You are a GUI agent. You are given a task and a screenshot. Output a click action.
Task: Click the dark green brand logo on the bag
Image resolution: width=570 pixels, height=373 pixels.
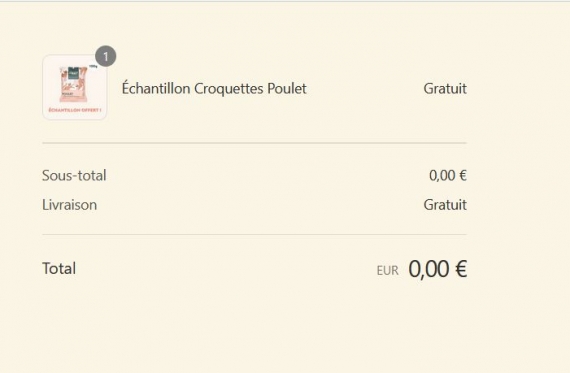[73, 72]
